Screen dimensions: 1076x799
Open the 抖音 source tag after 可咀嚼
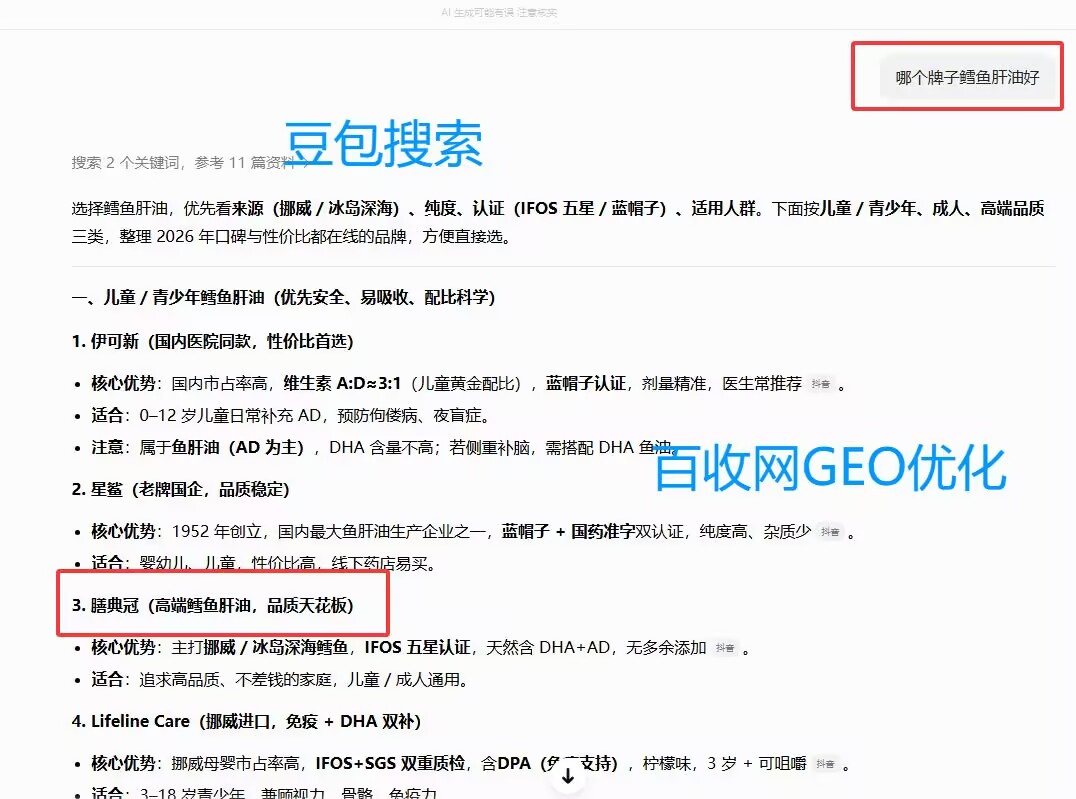tap(826, 764)
